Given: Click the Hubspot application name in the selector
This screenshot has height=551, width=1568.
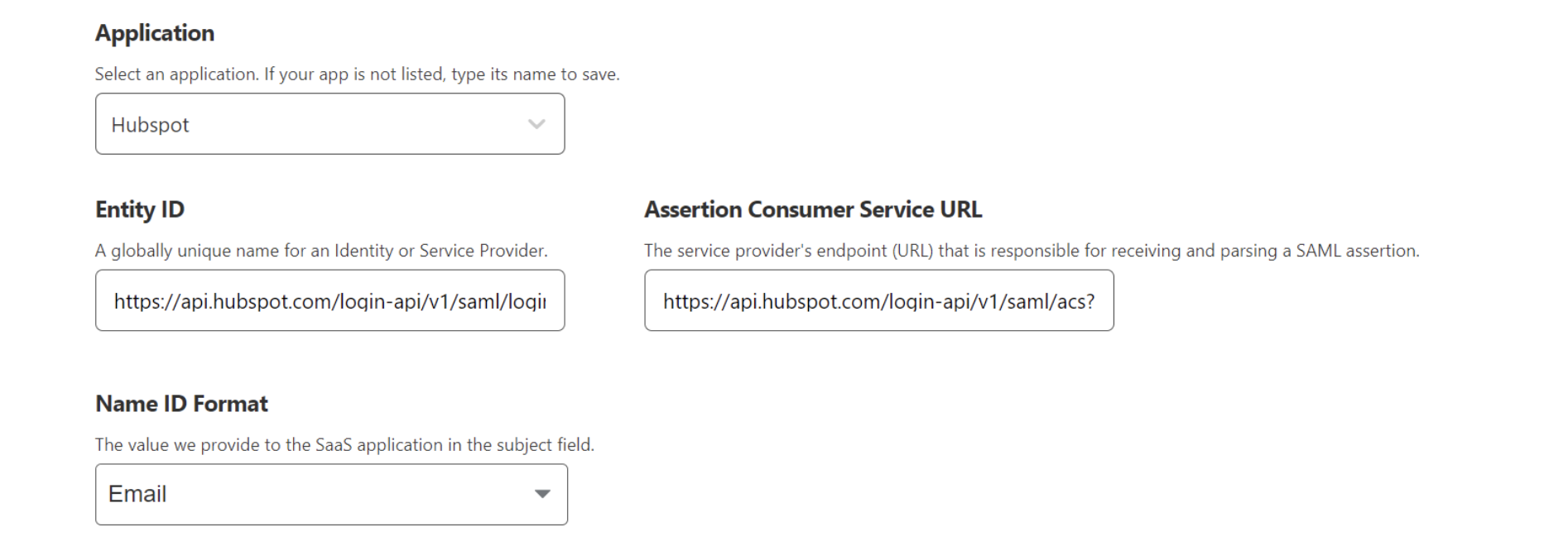Looking at the screenshot, I should click(150, 124).
